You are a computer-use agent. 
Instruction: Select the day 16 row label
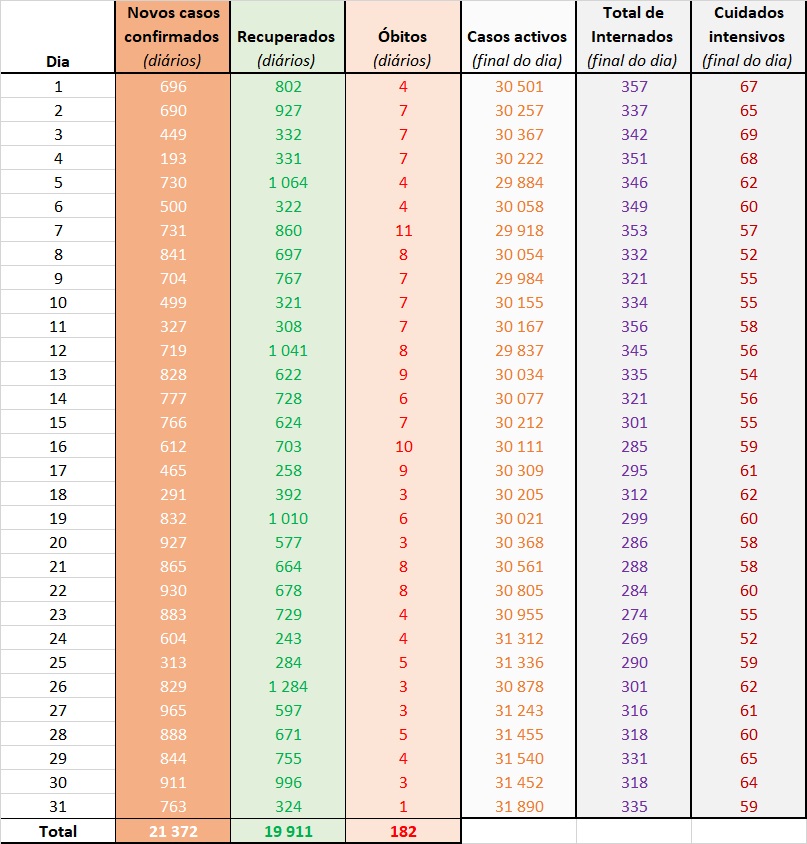58,447
